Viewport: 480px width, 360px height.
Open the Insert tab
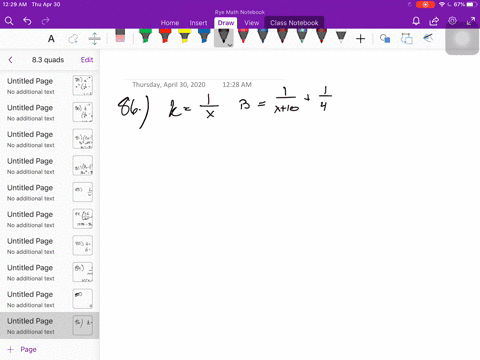198,23
